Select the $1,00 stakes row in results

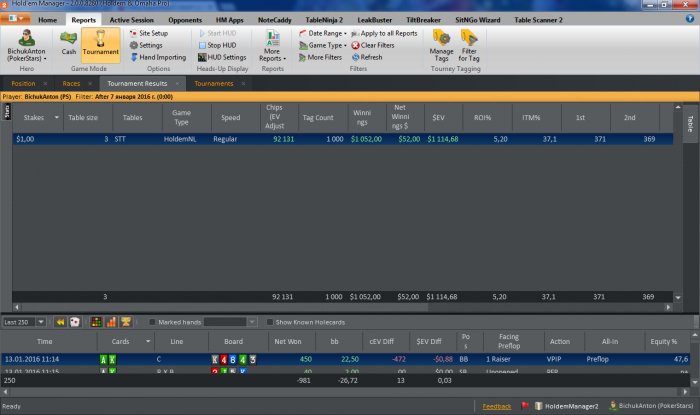point(27,140)
